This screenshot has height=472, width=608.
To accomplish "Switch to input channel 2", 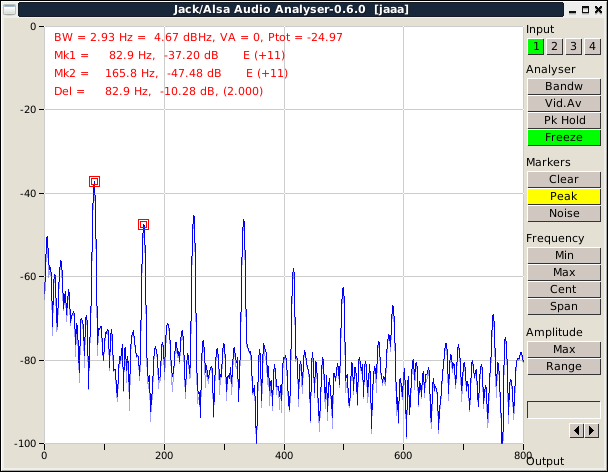I will [555, 46].
